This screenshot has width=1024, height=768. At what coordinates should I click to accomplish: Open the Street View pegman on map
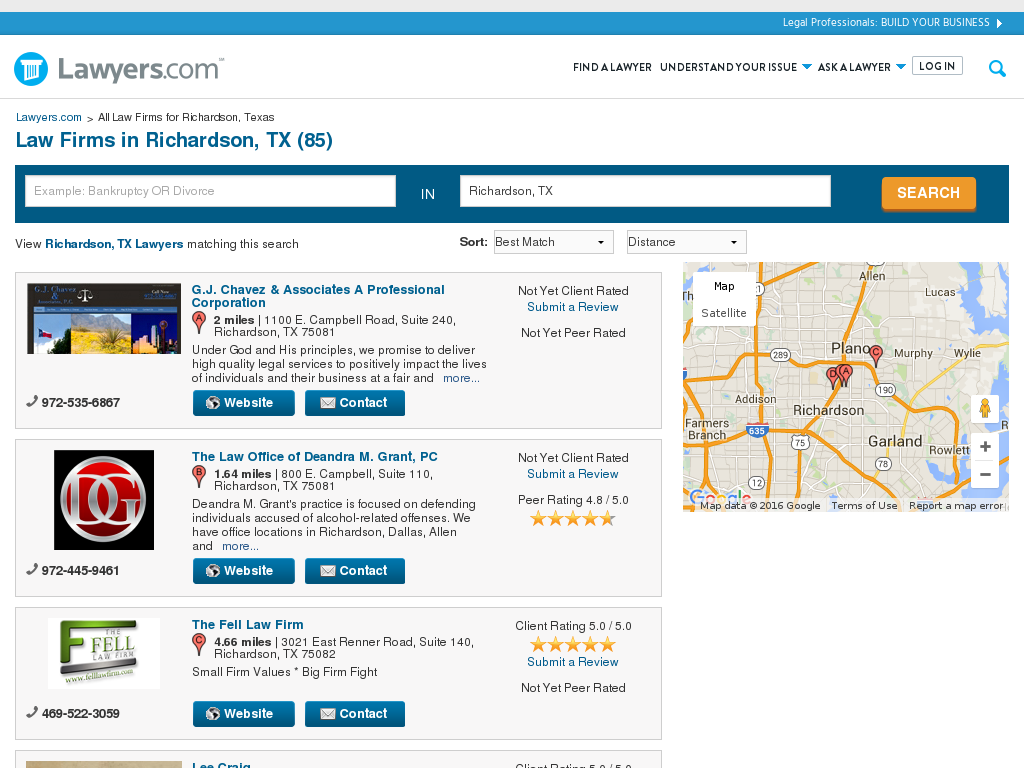point(985,409)
